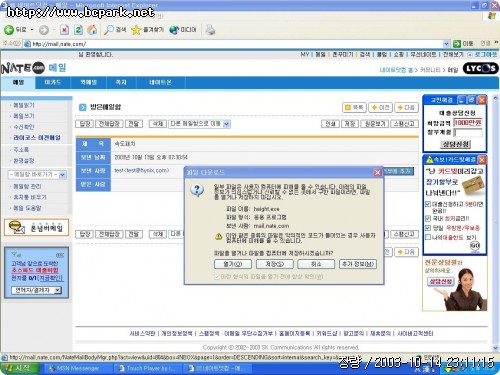Close the loan consultation ad popup
This screenshot has height=375, width=500.
[x=482, y=100]
